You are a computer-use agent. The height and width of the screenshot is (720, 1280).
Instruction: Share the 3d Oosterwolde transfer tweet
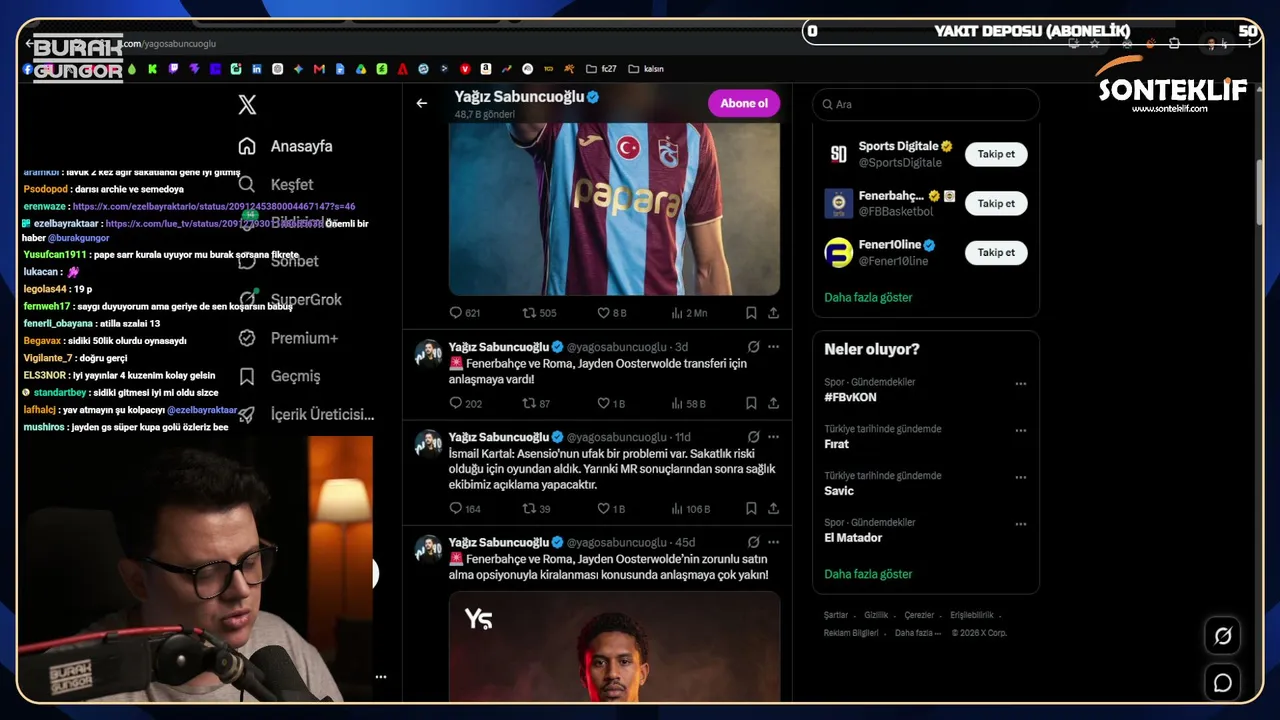pyautogui.click(x=773, y=403)
